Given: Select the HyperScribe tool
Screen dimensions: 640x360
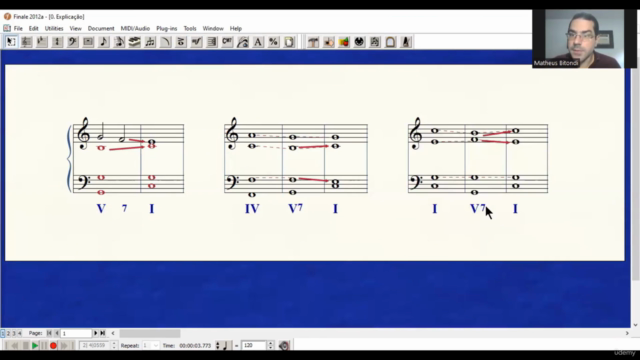Looking at the screenshot, I should pos(135,42).
